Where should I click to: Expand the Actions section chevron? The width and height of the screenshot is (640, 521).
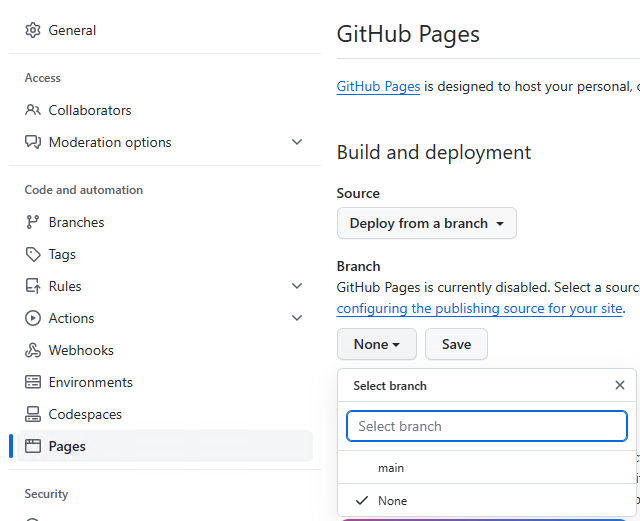[x=297, y=318]
